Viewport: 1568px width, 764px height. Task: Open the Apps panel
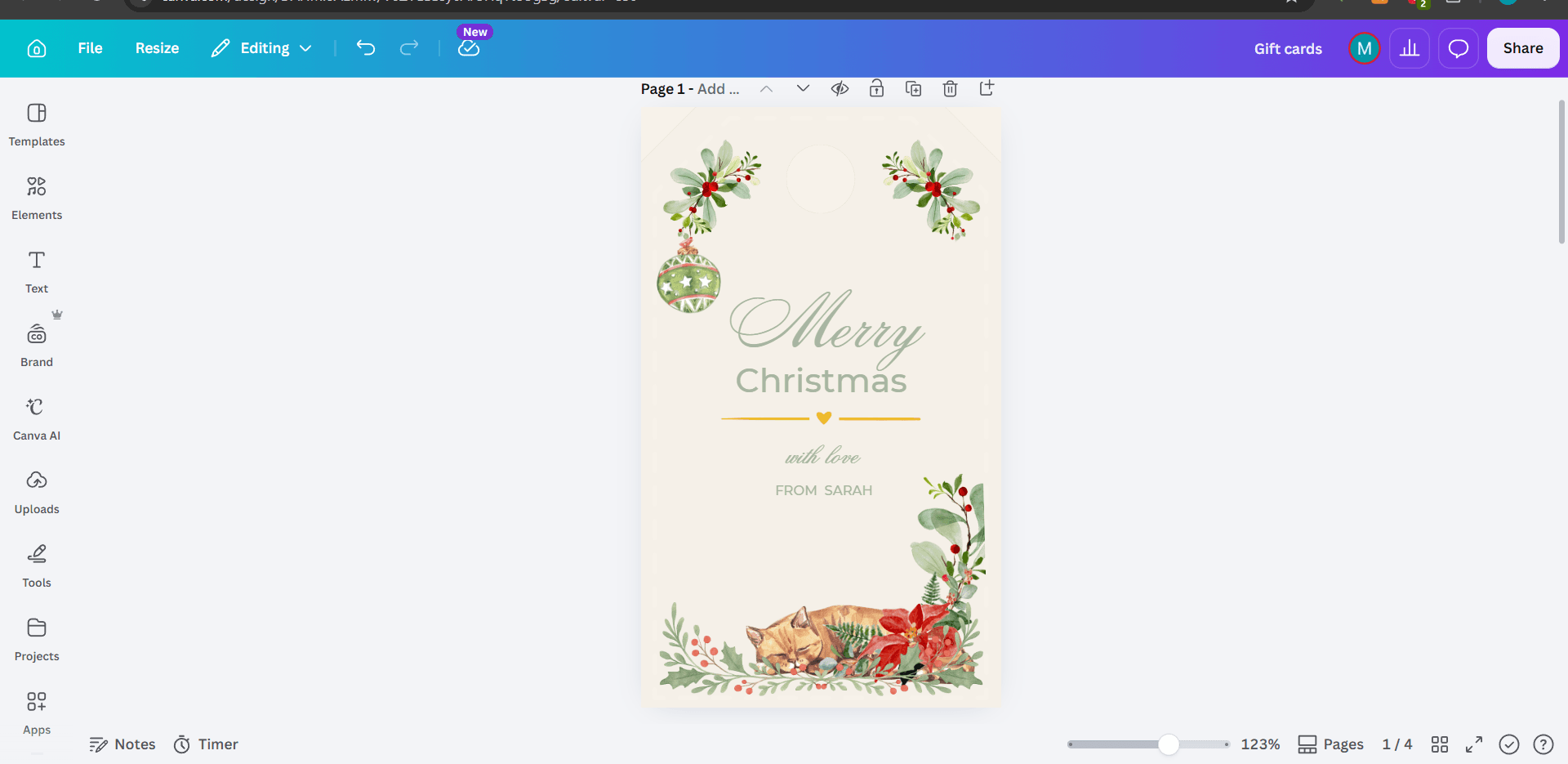[x=37, y=713]
